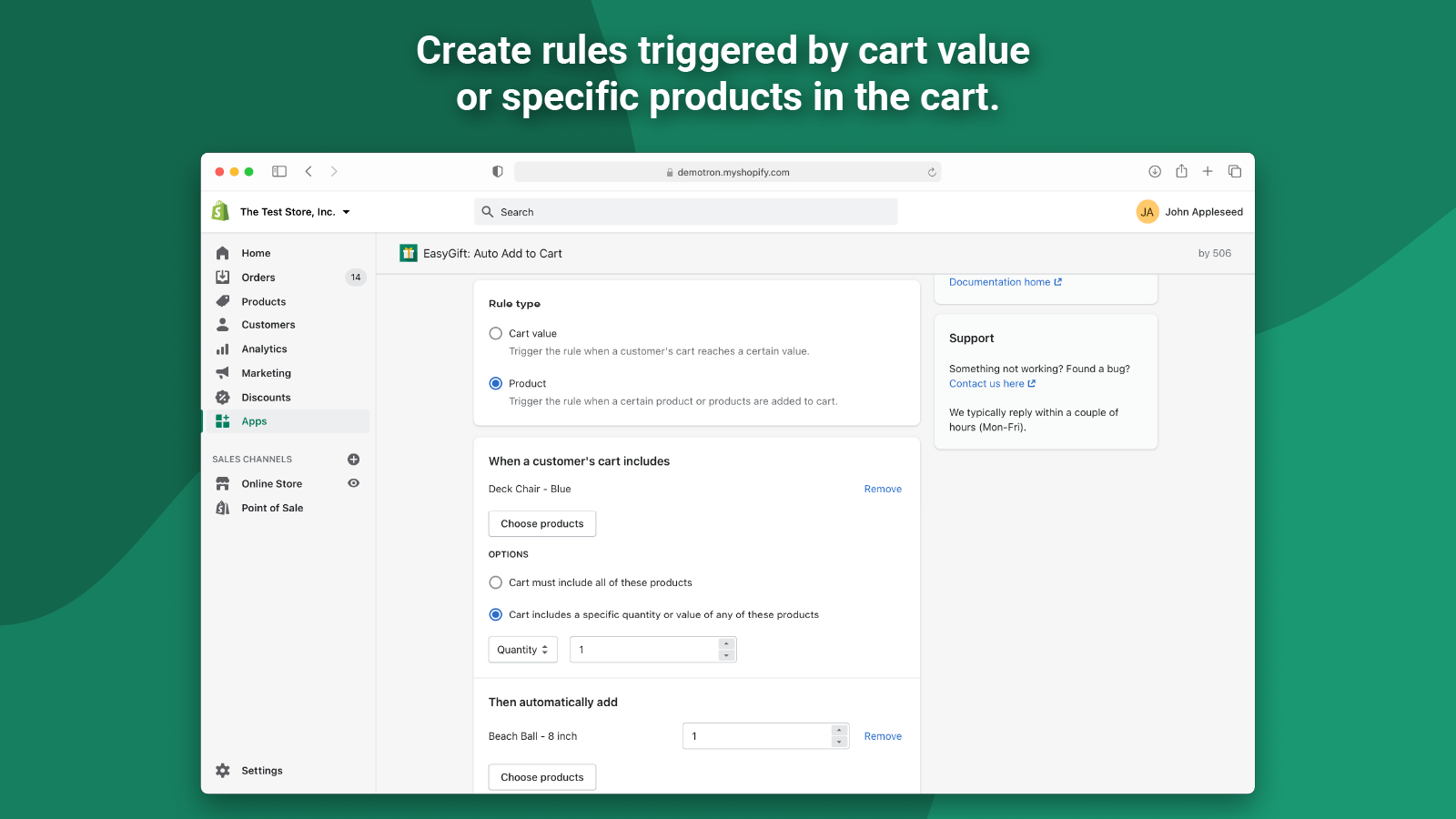
Task: Go forward with the browser forward arrow
Action: coord(334,171)
